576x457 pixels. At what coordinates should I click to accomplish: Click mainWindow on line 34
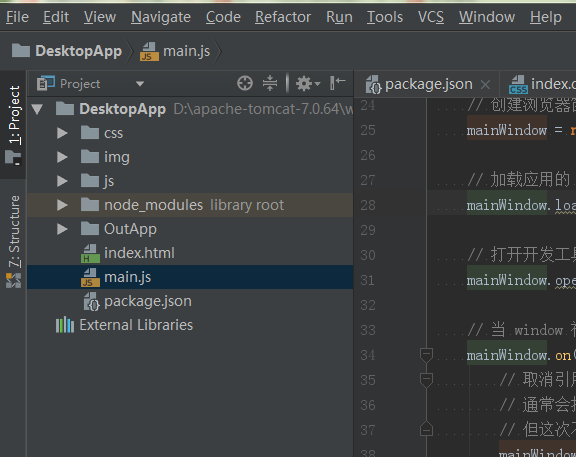tap(507, 356)
